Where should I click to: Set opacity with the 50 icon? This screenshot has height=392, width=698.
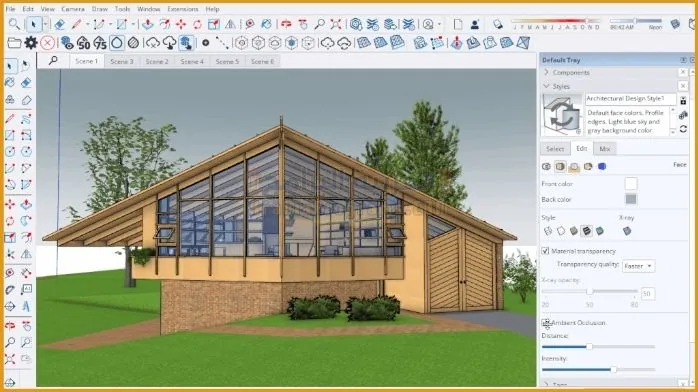(83, 43)
